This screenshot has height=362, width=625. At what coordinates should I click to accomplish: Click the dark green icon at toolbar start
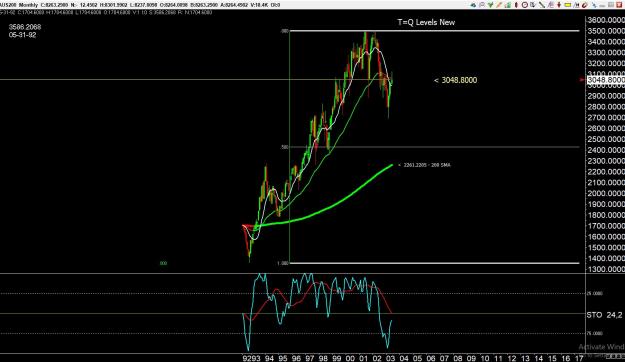coord(473,5)
